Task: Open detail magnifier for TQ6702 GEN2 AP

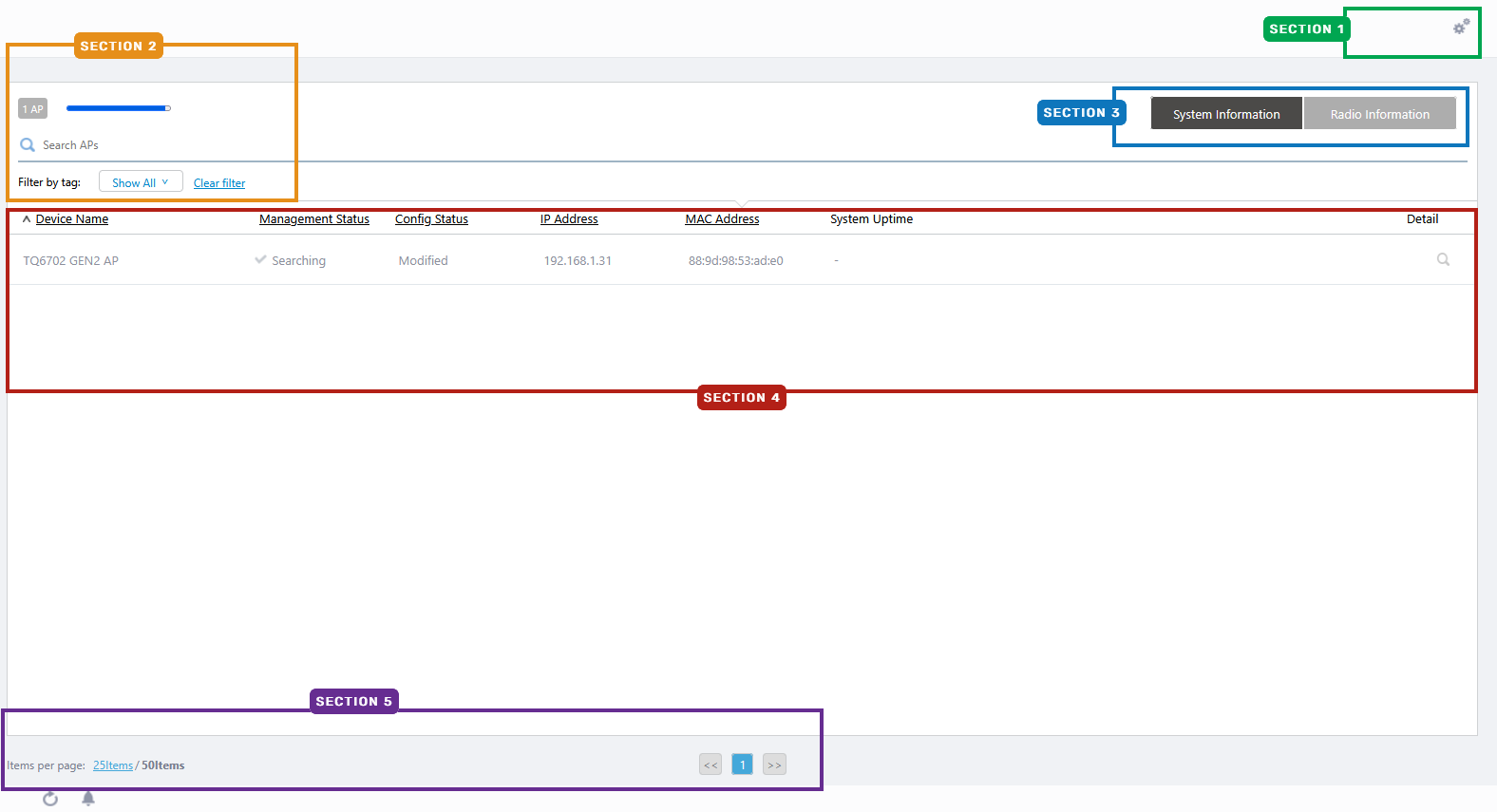Action: (1443, 260)
